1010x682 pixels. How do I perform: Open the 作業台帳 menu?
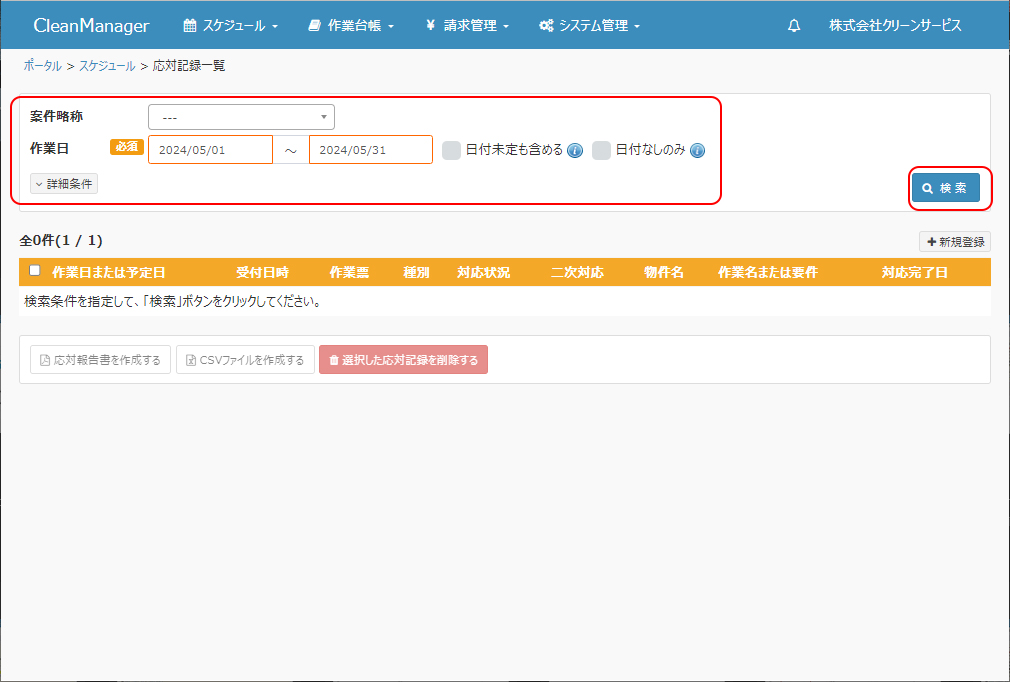351,26
